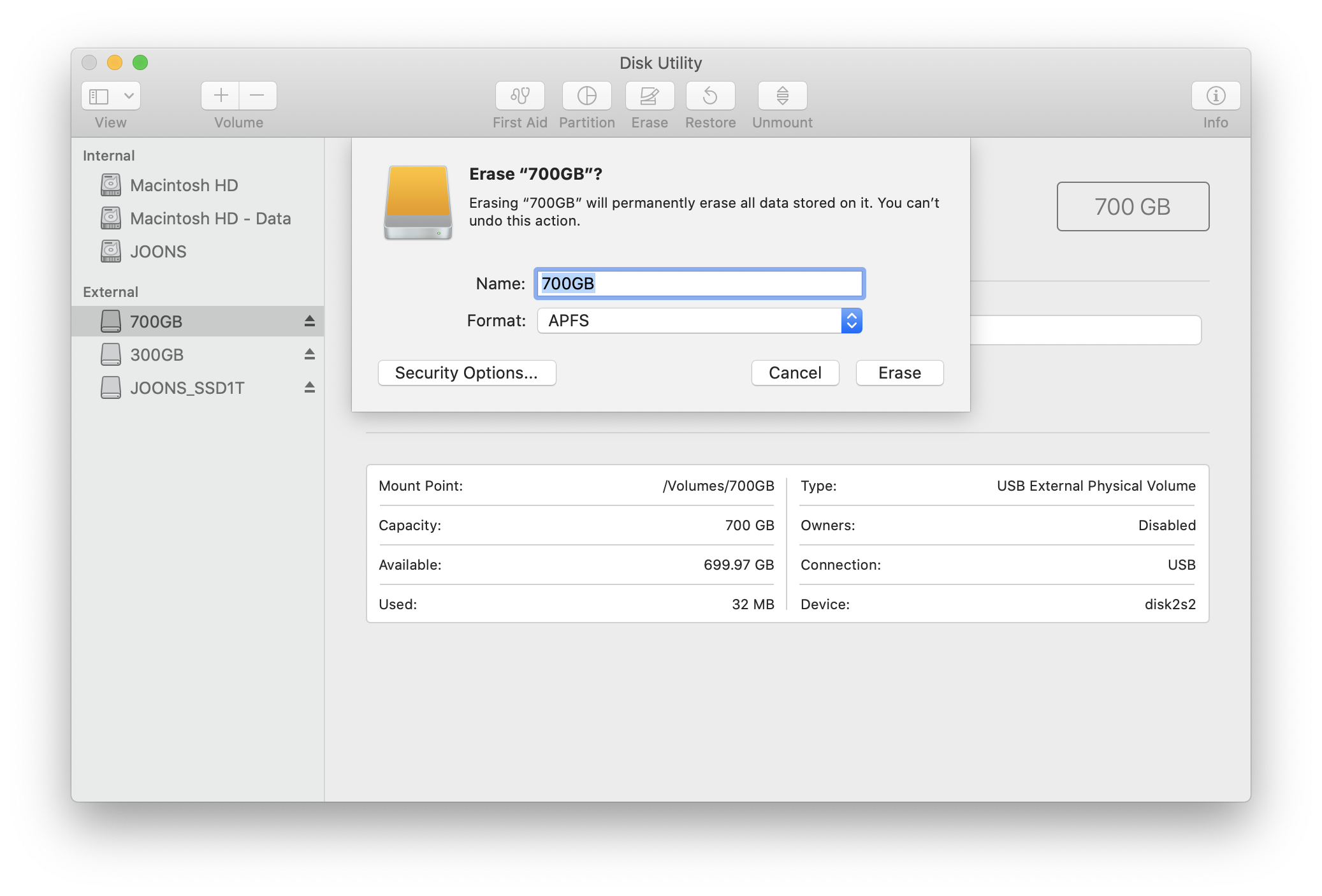Click the Name text field
Viewport: 1322px width, 896px height.
[x=699, y=284]
